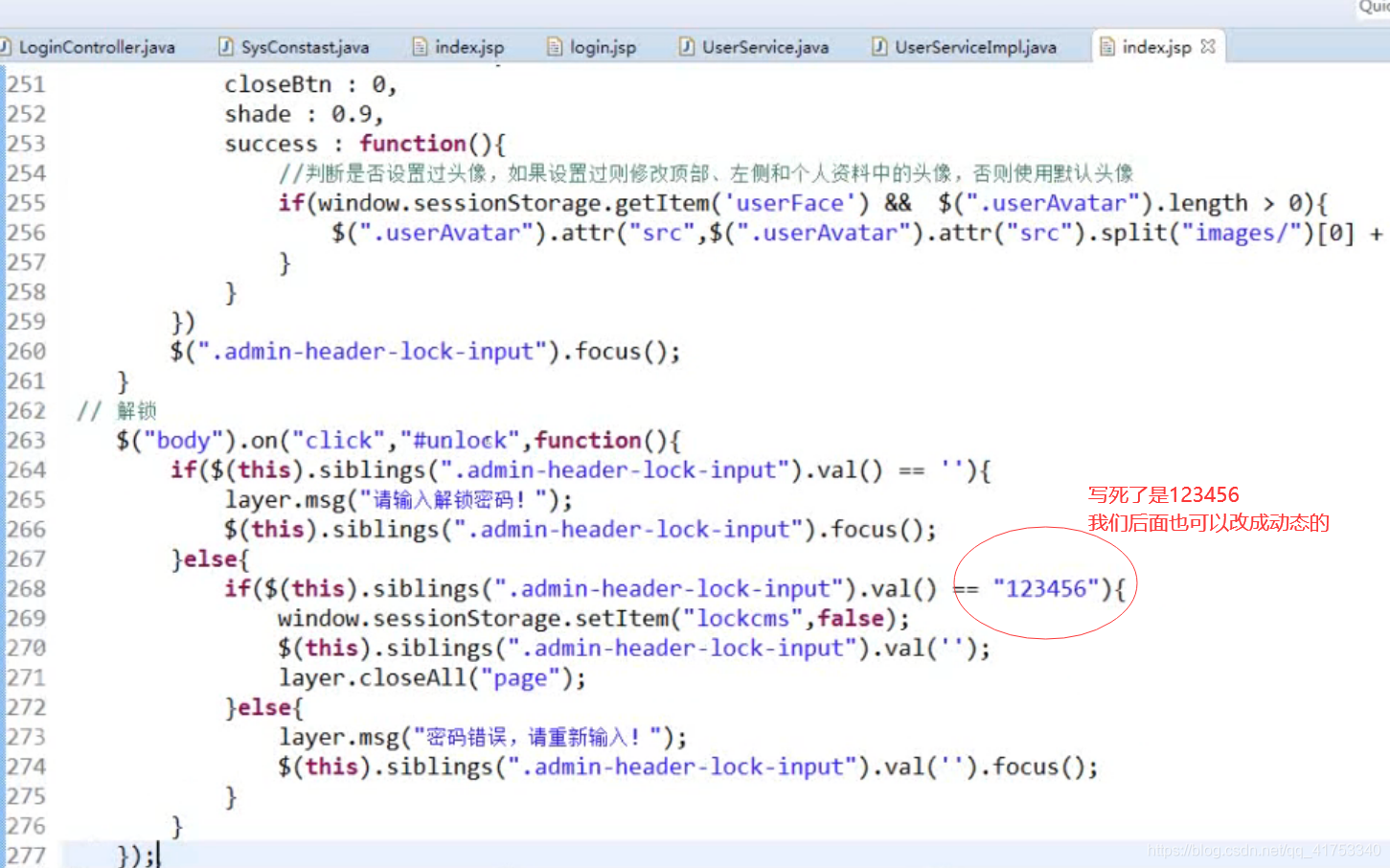Click the "success" callback keyword

[271, 144]
